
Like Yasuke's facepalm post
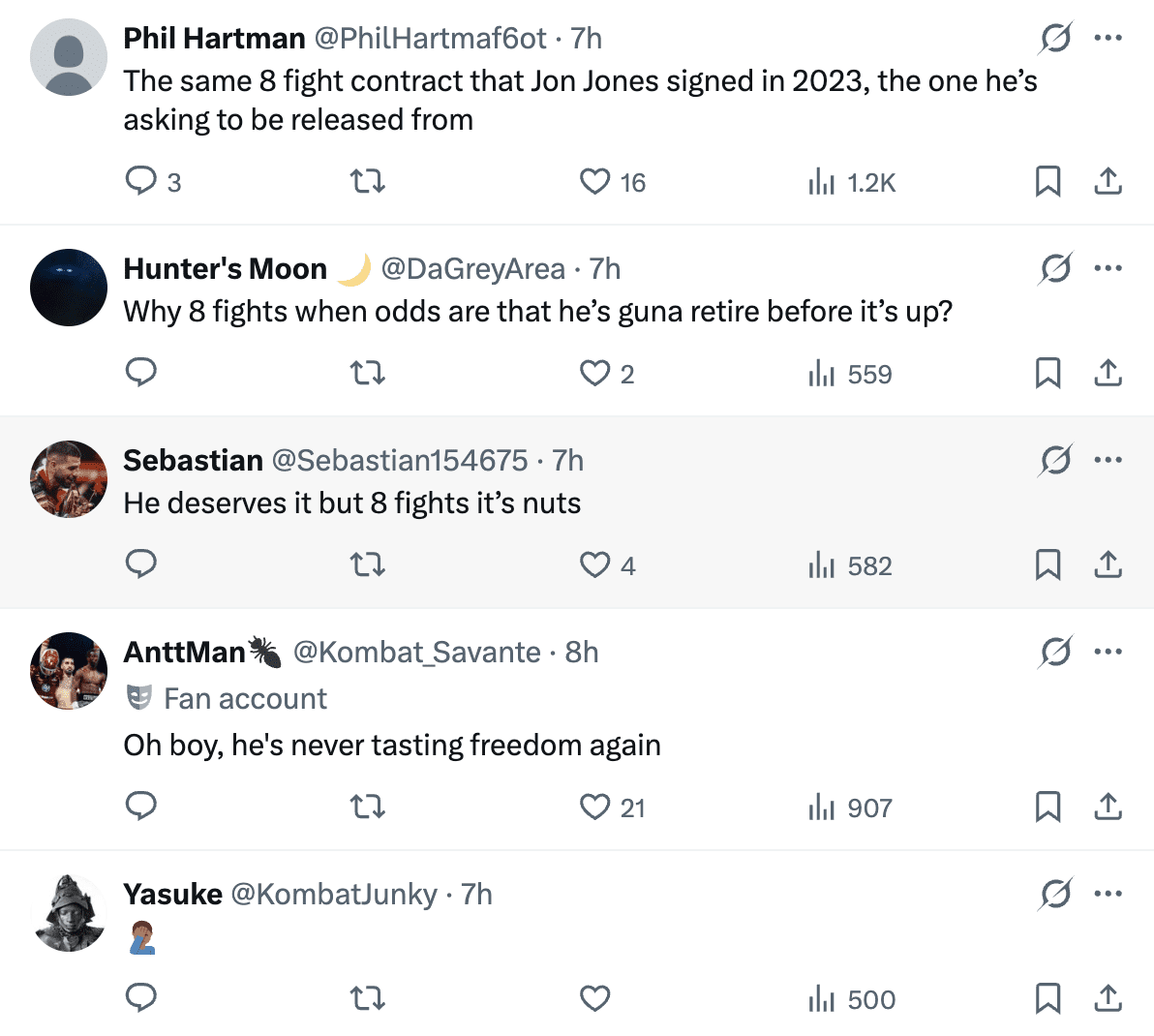click(x=594, y=998)
